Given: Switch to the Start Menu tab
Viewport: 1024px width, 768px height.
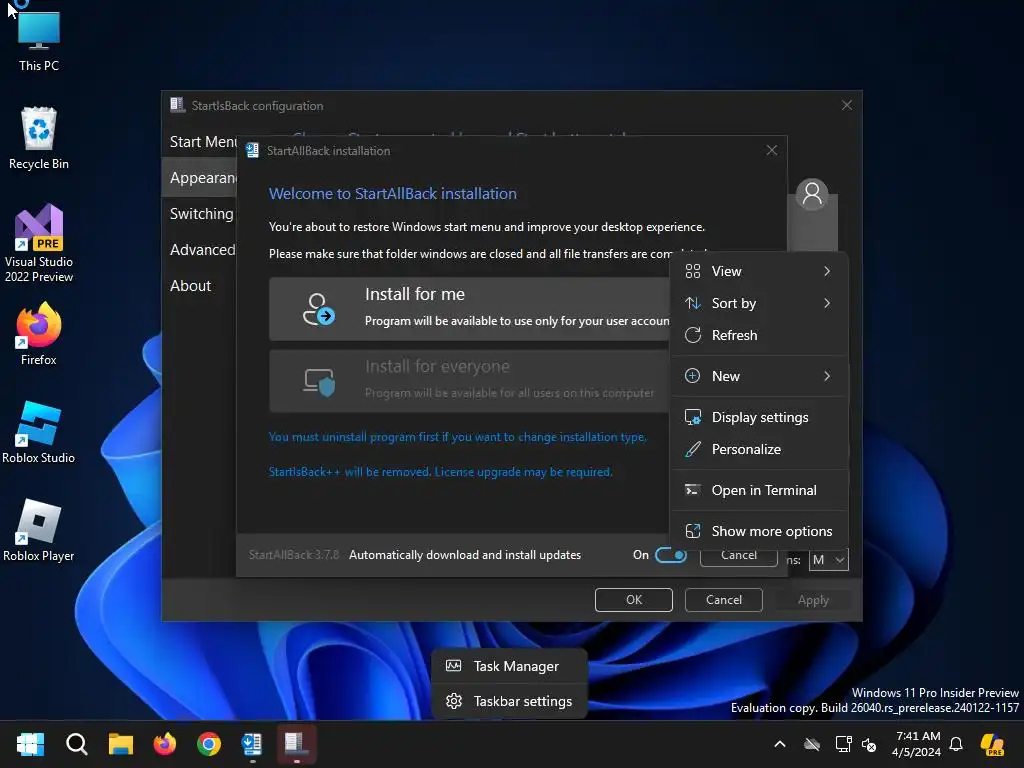Looking at the screenshot, I should 200,142.
